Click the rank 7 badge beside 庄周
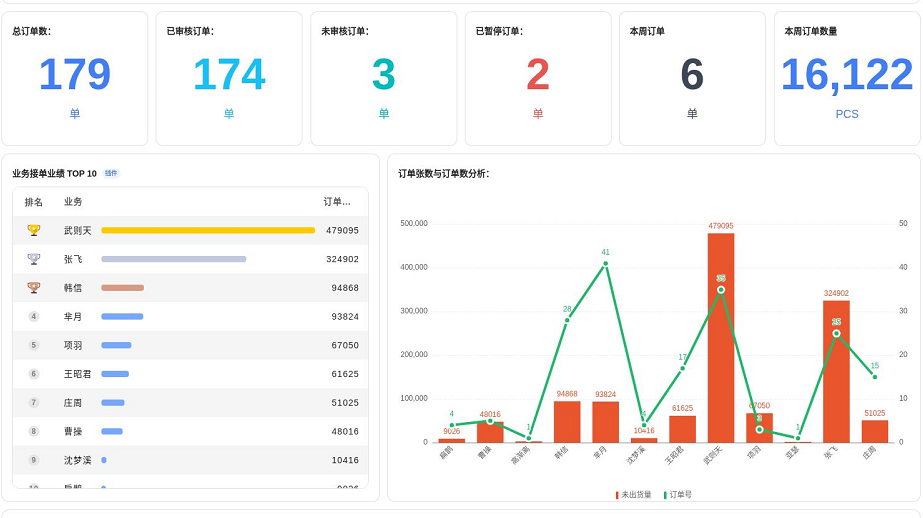The width and height of the screenshot is (923, 518). click(x=34, y=403)
